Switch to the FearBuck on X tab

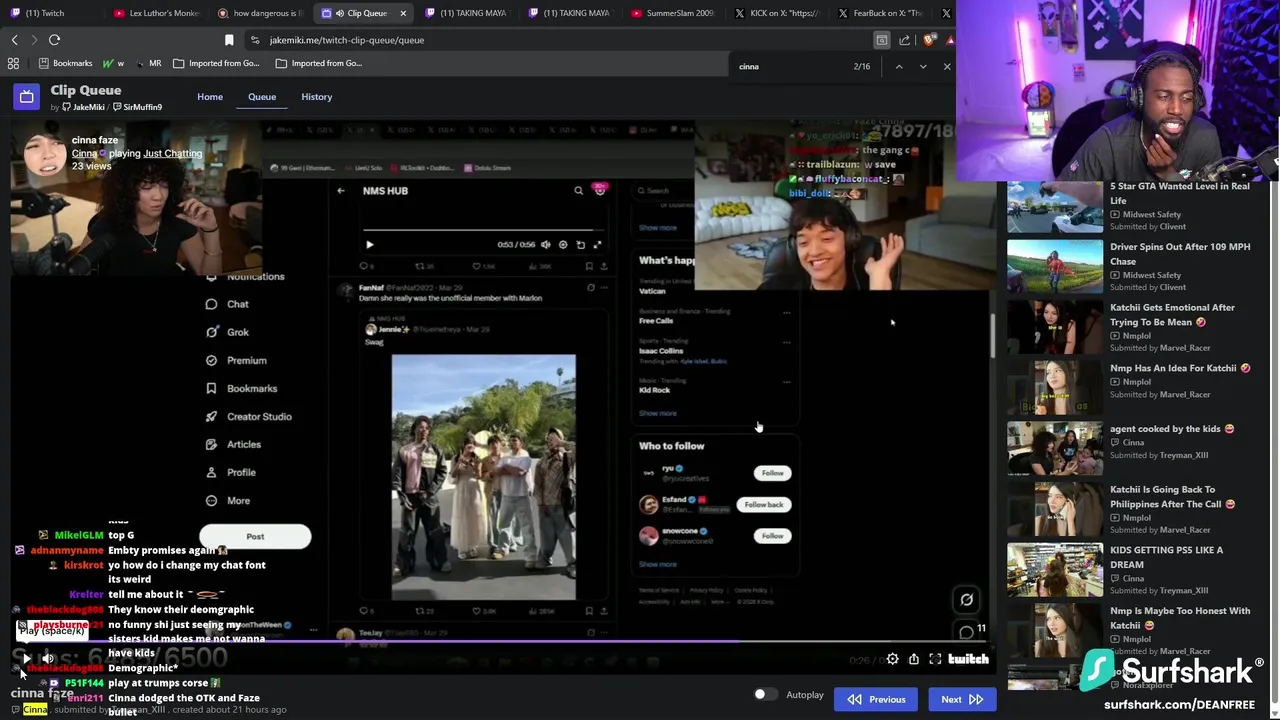point(880,13)
